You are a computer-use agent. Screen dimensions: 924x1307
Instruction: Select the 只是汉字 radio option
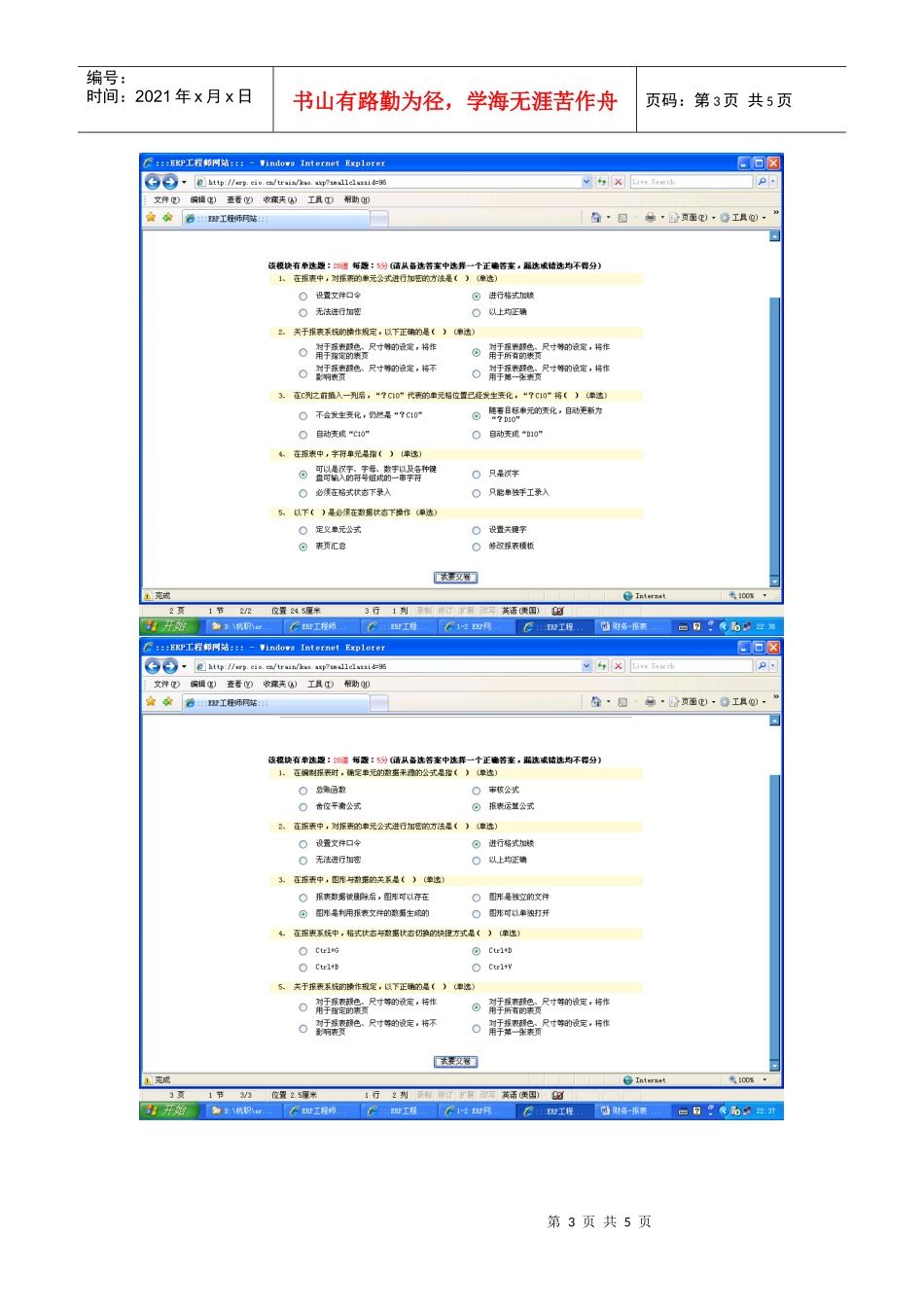point(477,475)
